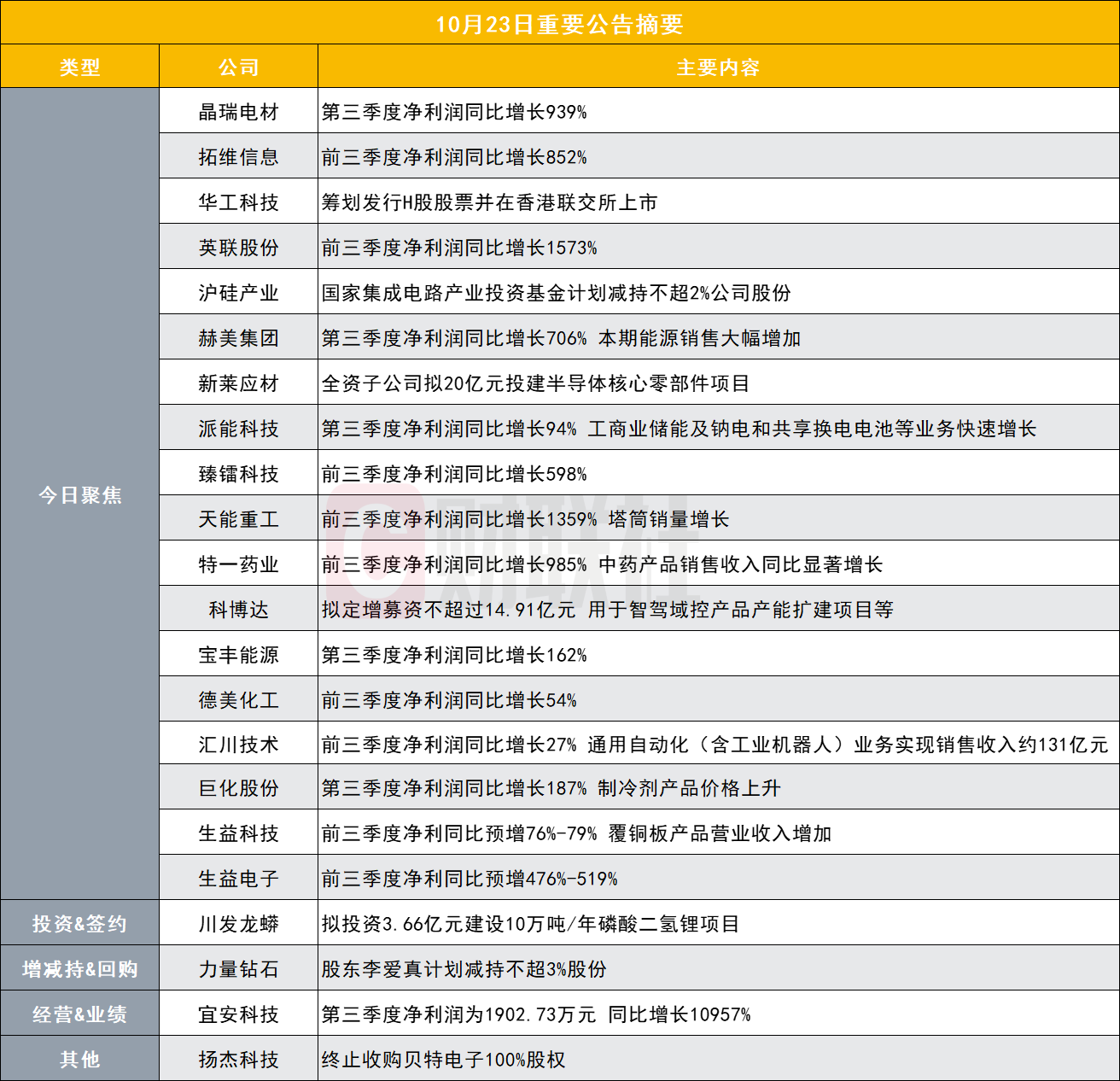Click the 特一药业 row's 前三季度净利润同比增长985% text

coord(454,564)
